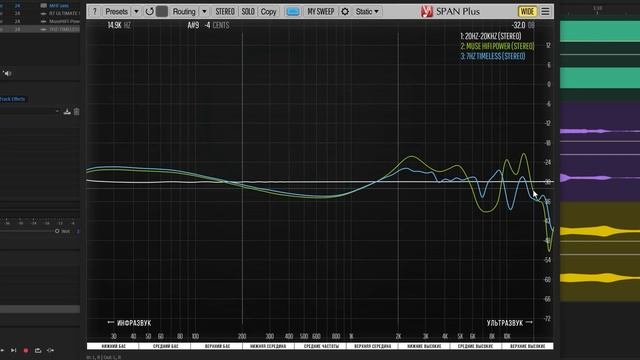Open spectrum mode settings gear
The height and width of the screenshot is (360, 640).
[345, 11]
